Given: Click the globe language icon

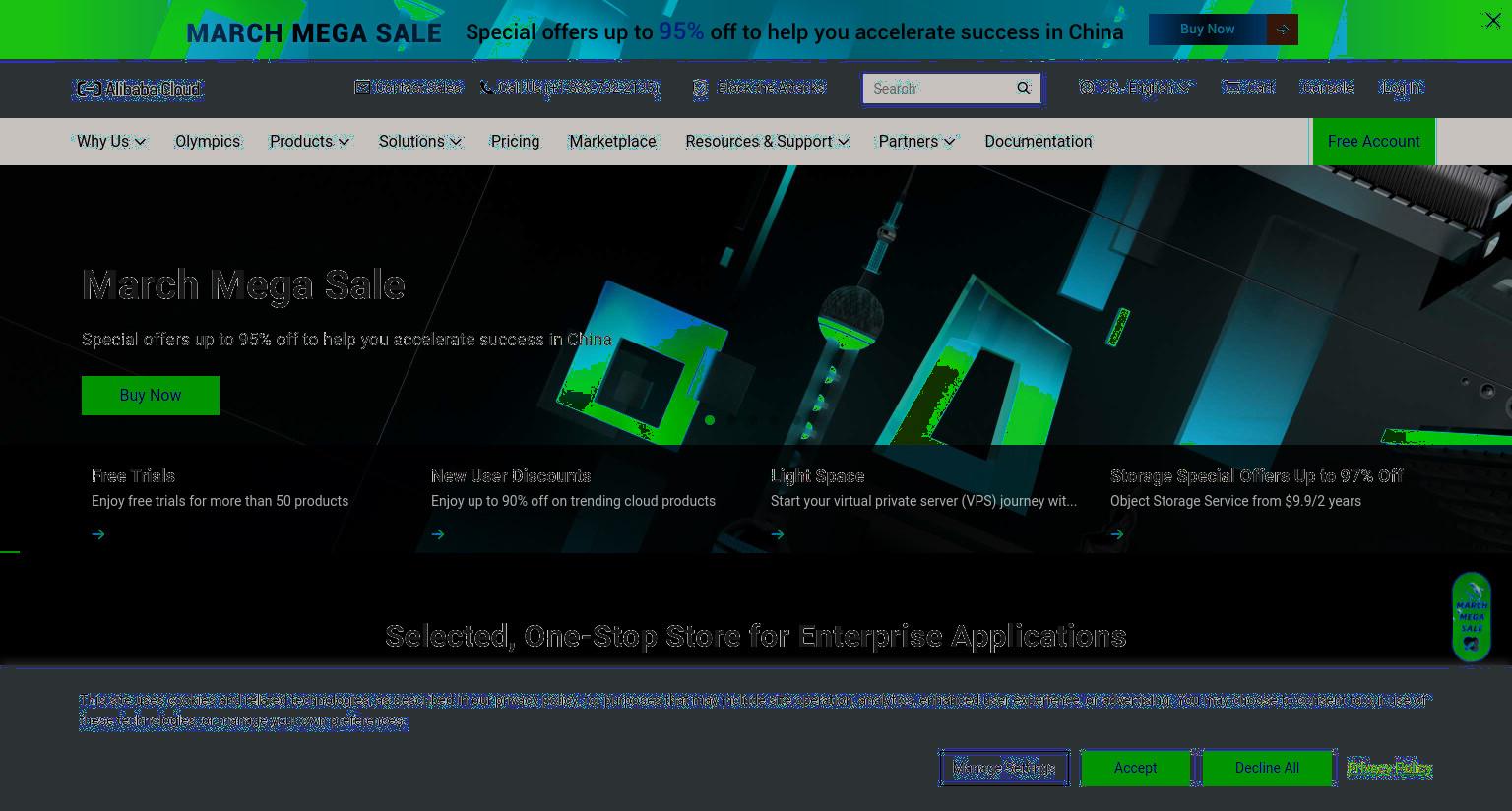Looking at the screenshot, I should click(x=1086, y=88).
